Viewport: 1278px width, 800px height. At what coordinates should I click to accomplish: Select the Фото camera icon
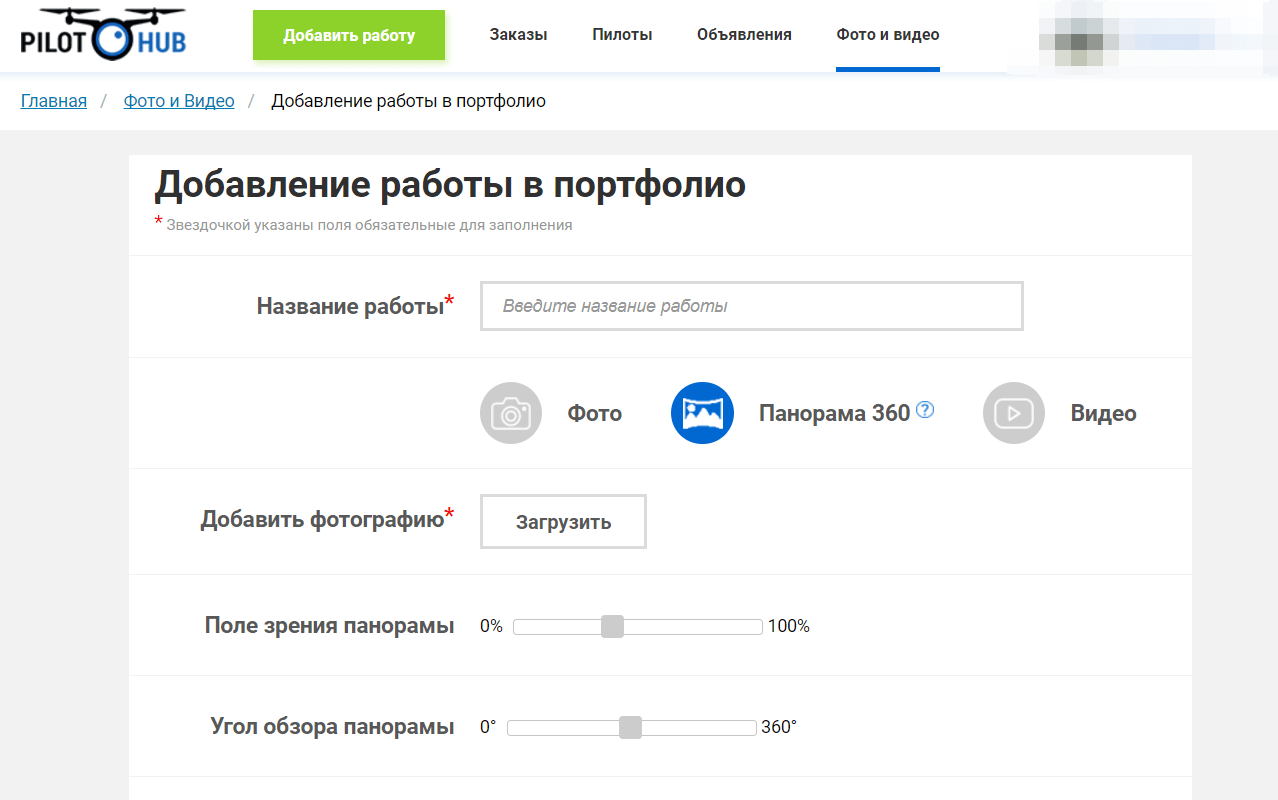510,412
